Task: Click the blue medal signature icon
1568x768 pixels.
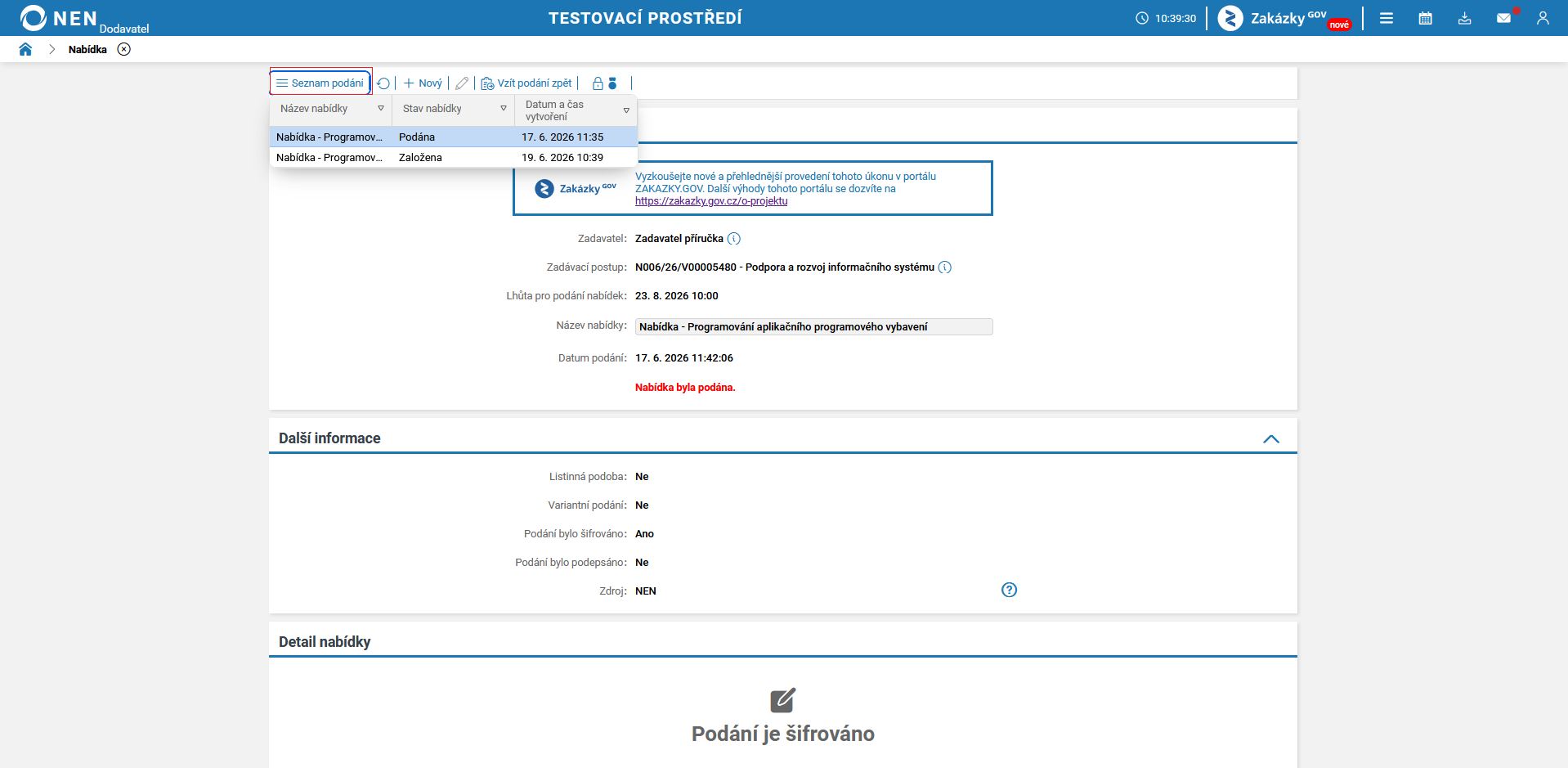Action: [612, 83]
